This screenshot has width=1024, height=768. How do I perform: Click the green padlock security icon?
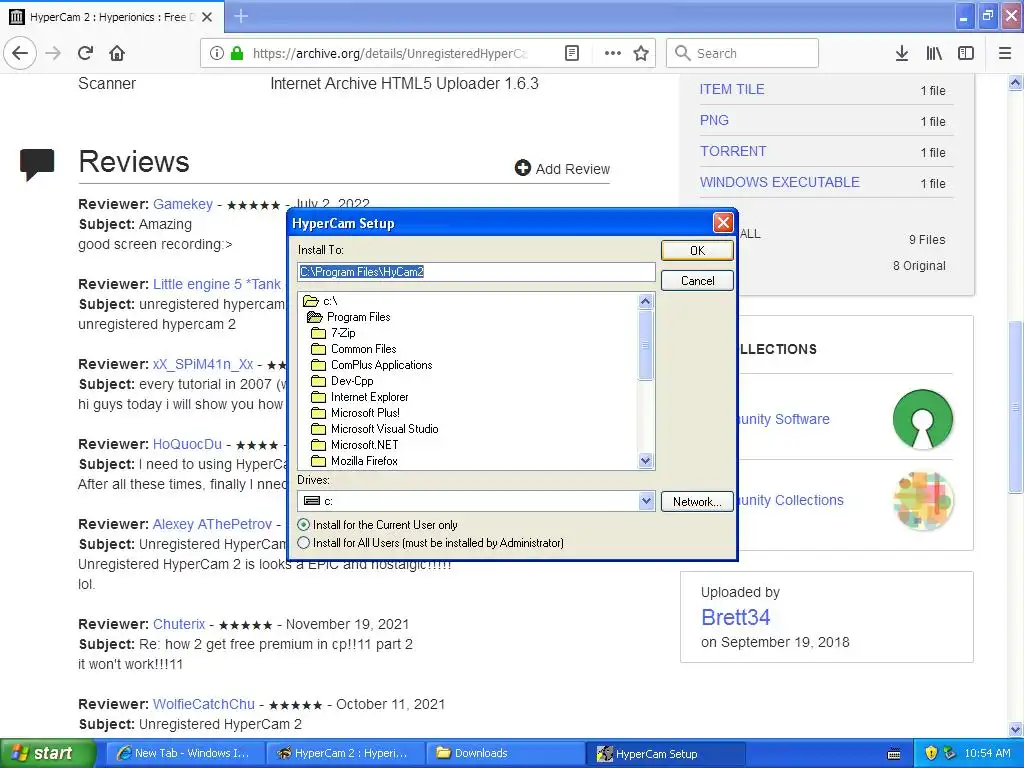point(237,54)
